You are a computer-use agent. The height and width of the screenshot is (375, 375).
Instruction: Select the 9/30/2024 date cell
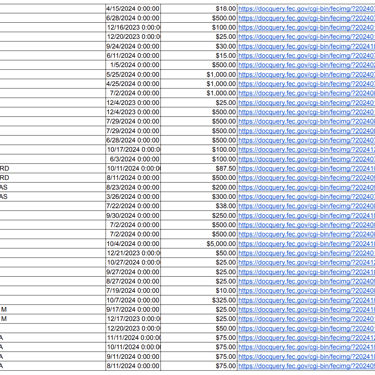[x=133, y=215]
